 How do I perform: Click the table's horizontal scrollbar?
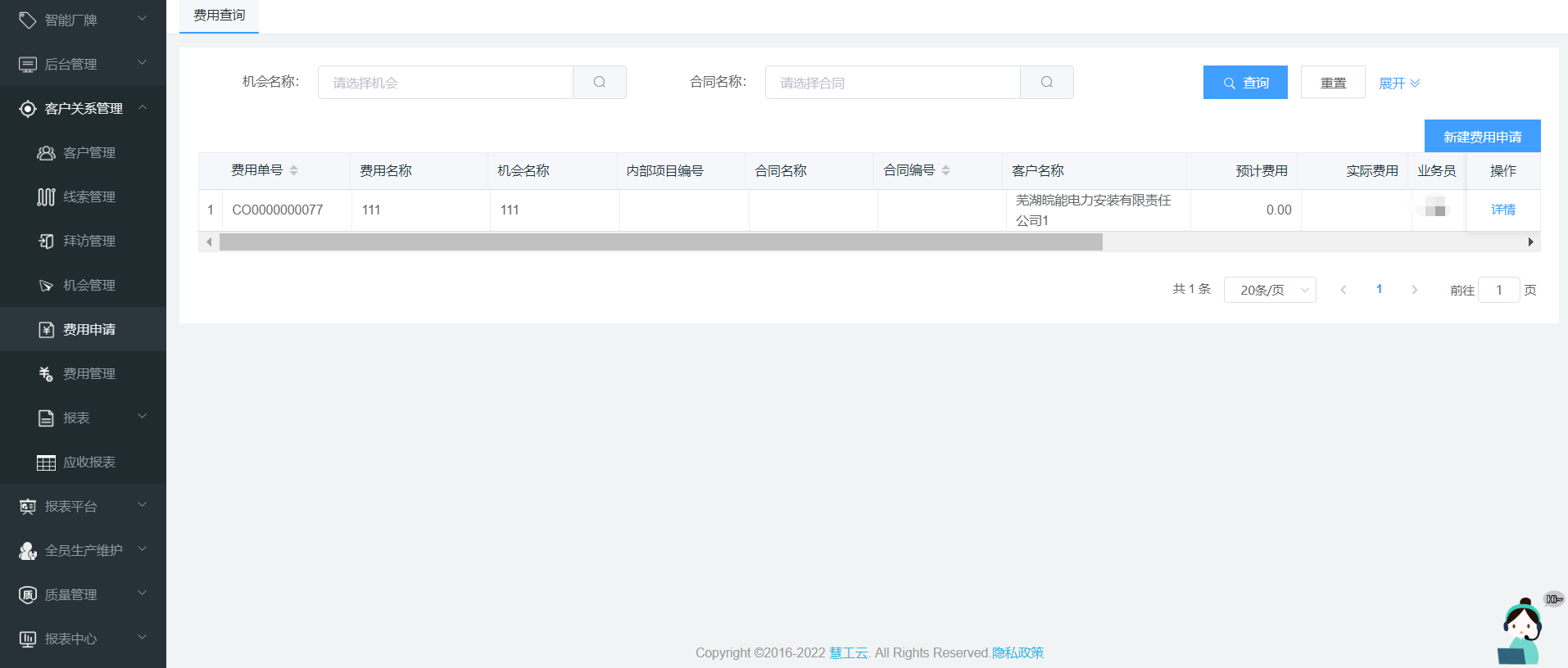[x=660, y=241]
